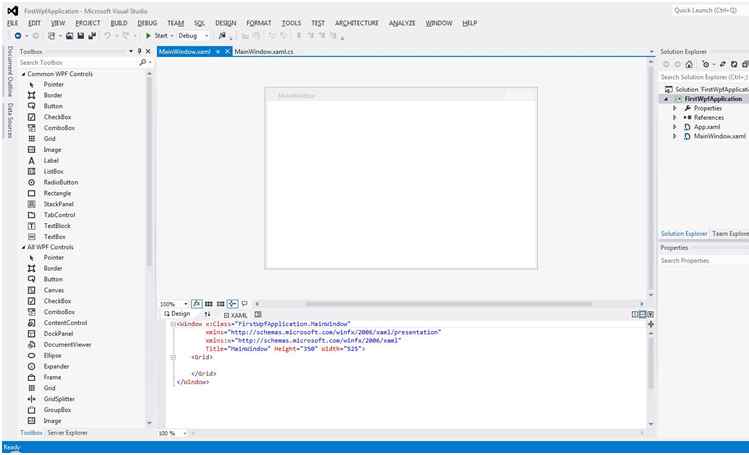The width and height of the screenshot is (749, 455).
Task: Pick the RadioButton control in Toolbox
Action: click(60, 182)
